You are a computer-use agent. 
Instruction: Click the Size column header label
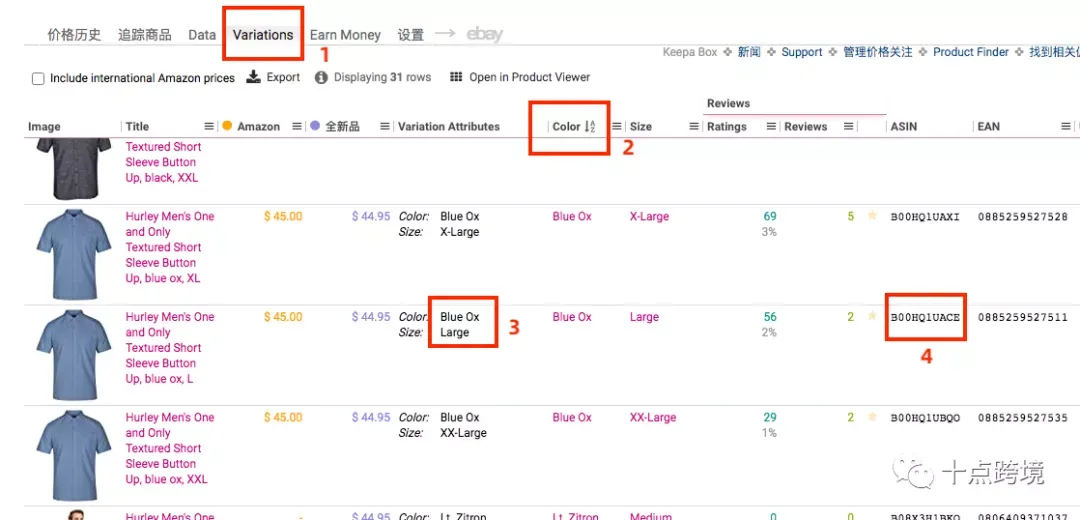click(x=641, y=127)
